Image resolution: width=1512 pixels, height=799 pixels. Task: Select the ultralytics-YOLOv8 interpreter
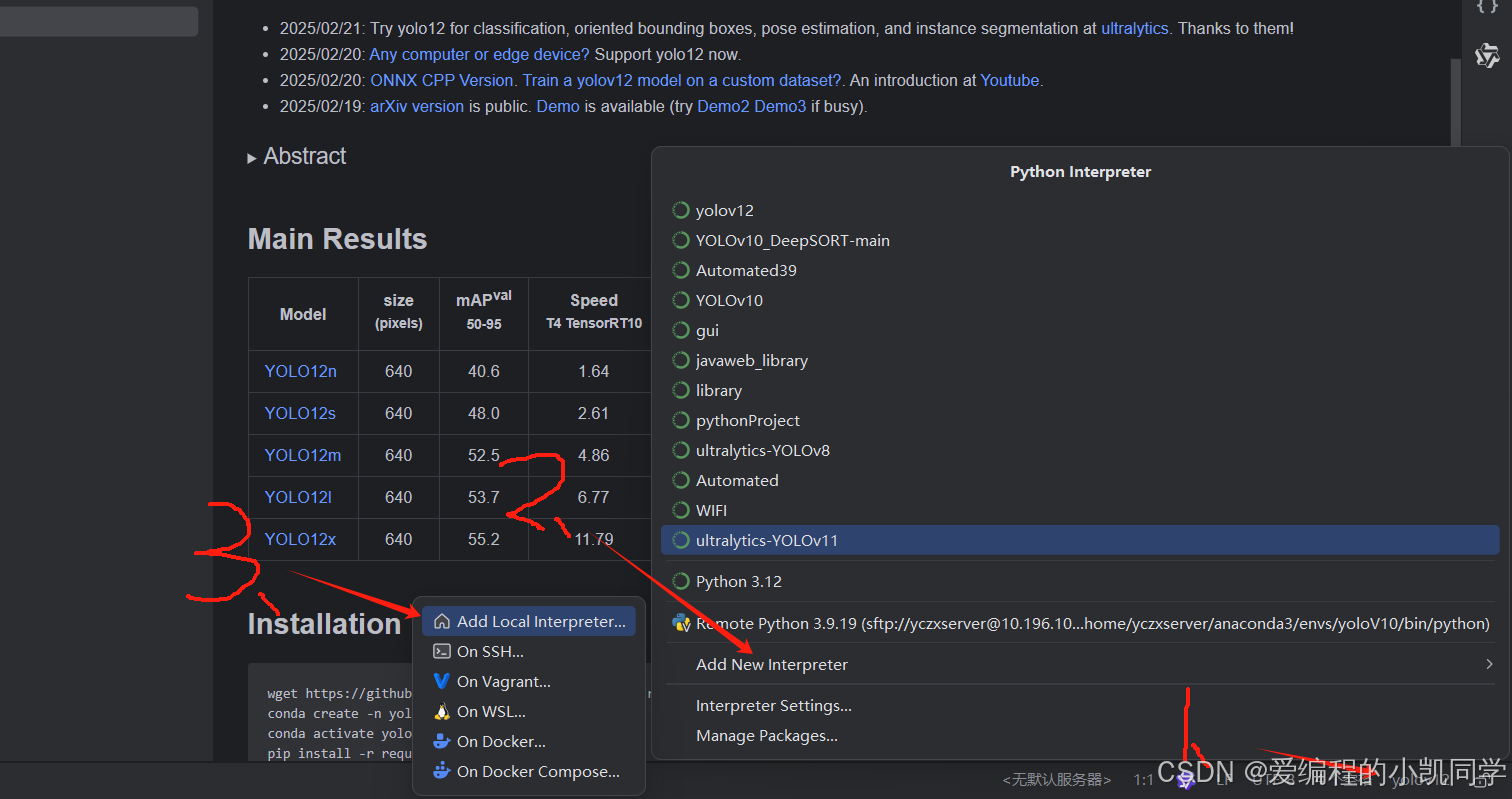coord(1080,450)
